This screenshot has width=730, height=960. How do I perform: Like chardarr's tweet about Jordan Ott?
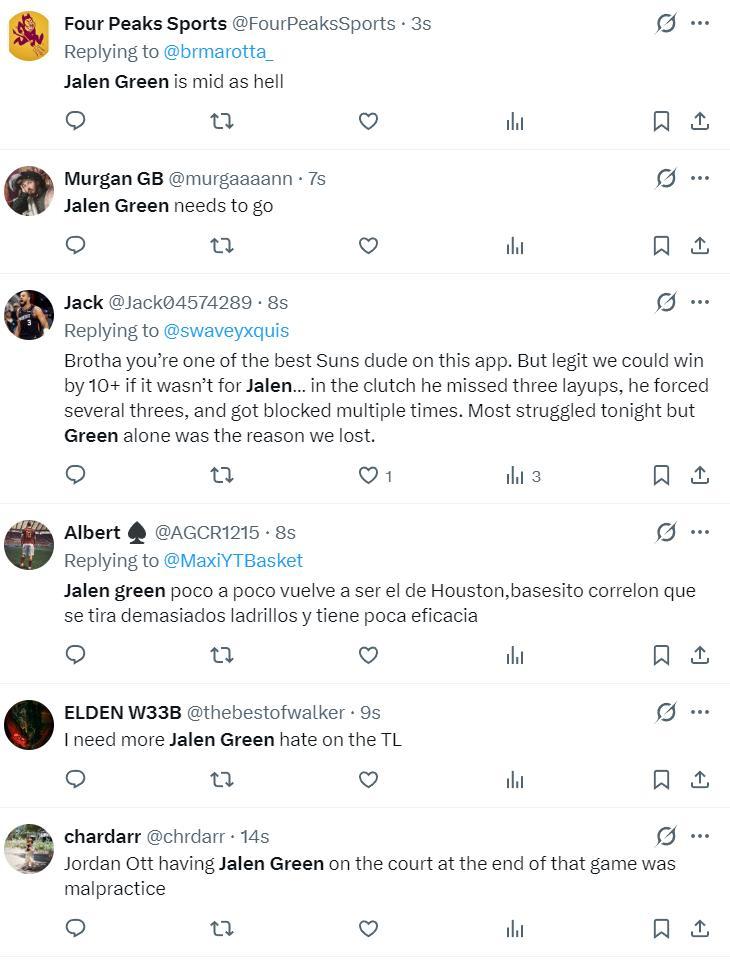[x=369, y=929]
